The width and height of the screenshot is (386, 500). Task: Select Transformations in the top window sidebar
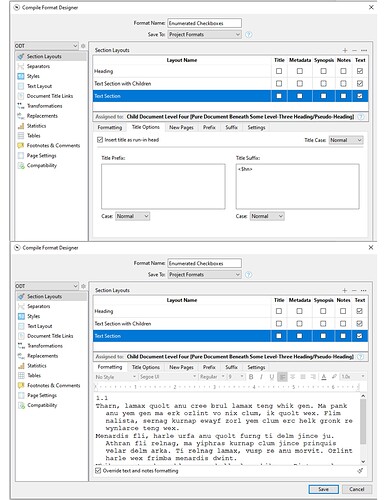coord(44,106)
